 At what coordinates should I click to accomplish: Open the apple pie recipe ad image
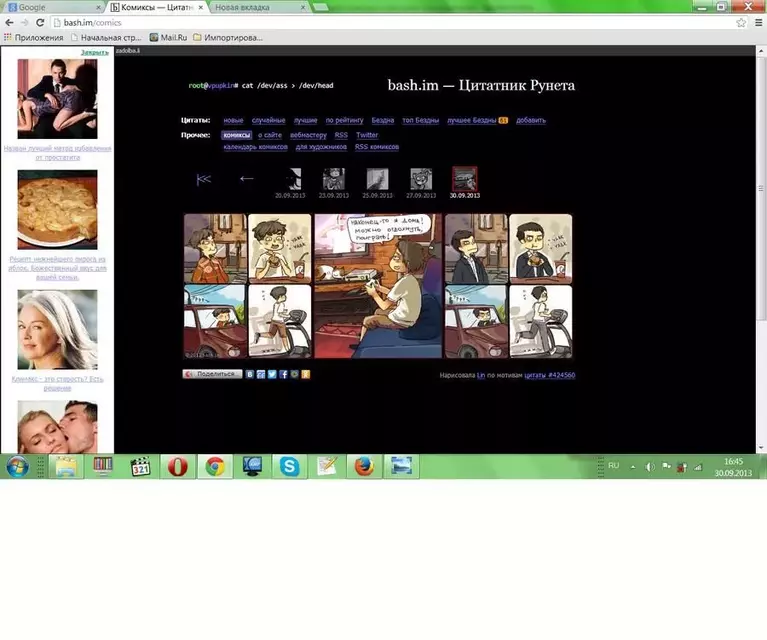(57, 209)
